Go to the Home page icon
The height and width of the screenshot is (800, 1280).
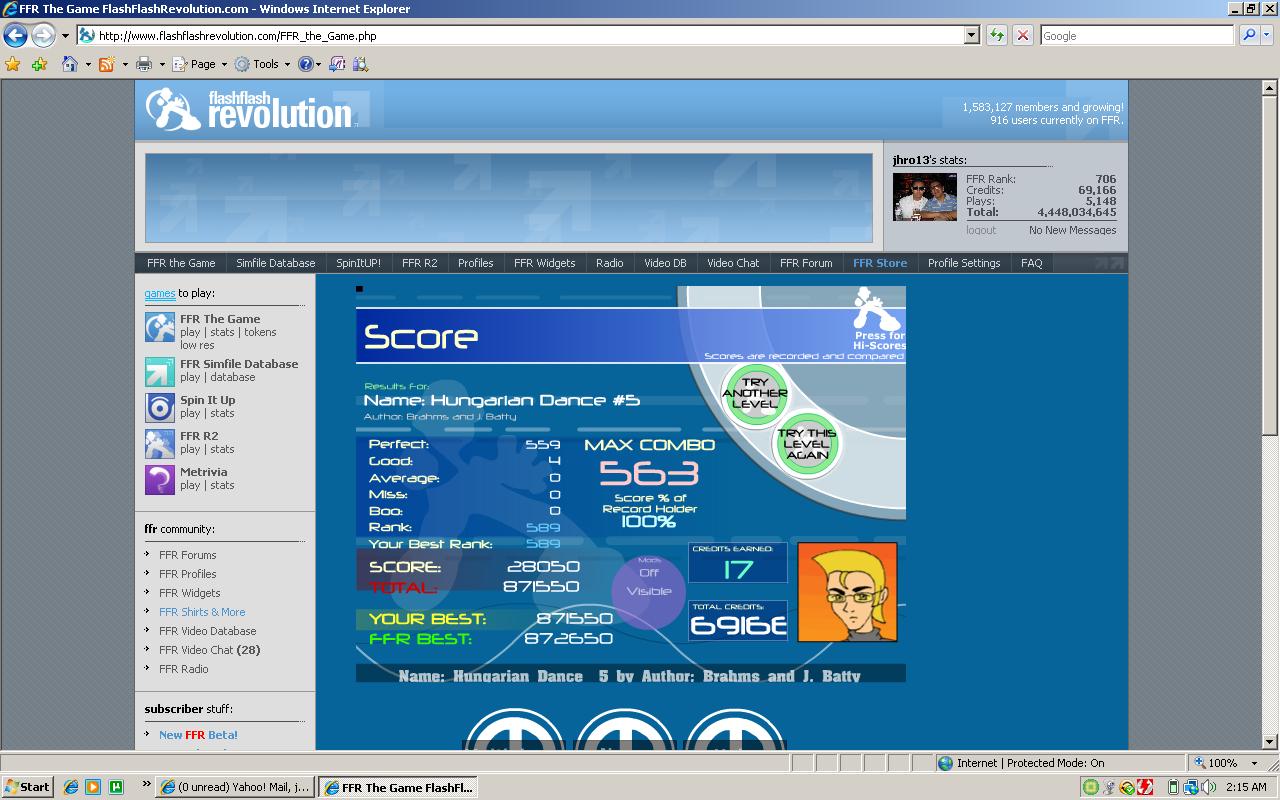click(69, 64)
